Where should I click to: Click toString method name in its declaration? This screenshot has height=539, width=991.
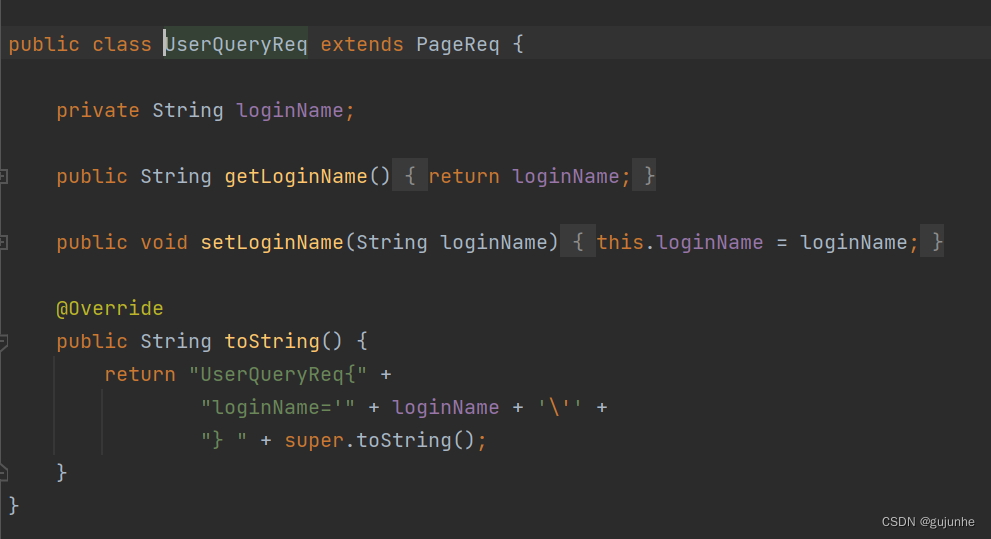[x=272, y=341]
